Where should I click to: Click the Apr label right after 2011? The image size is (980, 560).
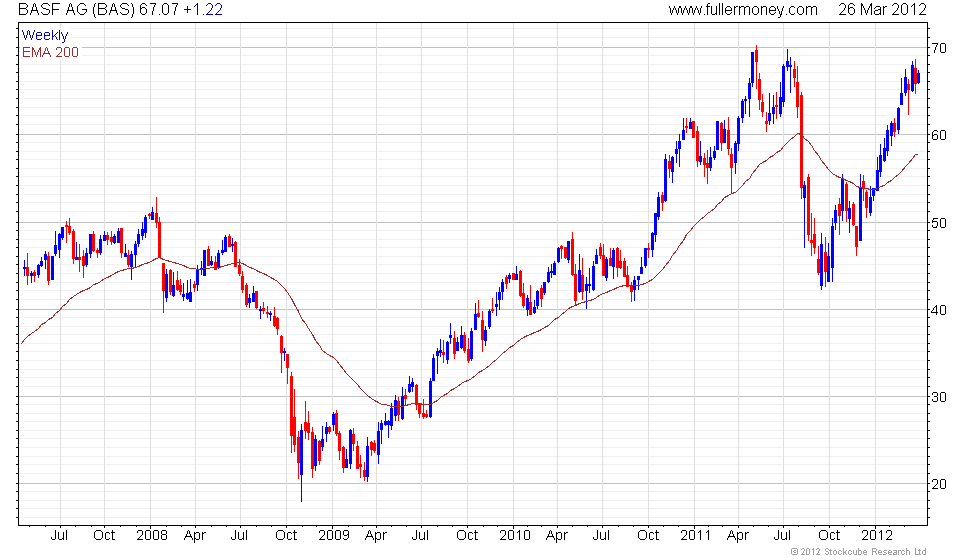[738, 536]
